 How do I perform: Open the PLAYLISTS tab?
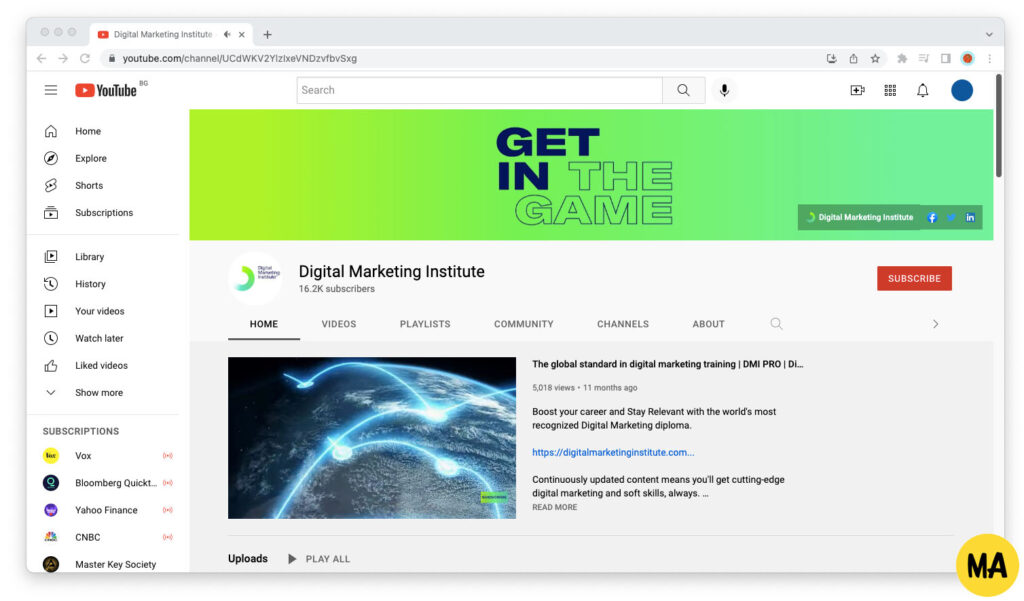[x=425, y=324]
